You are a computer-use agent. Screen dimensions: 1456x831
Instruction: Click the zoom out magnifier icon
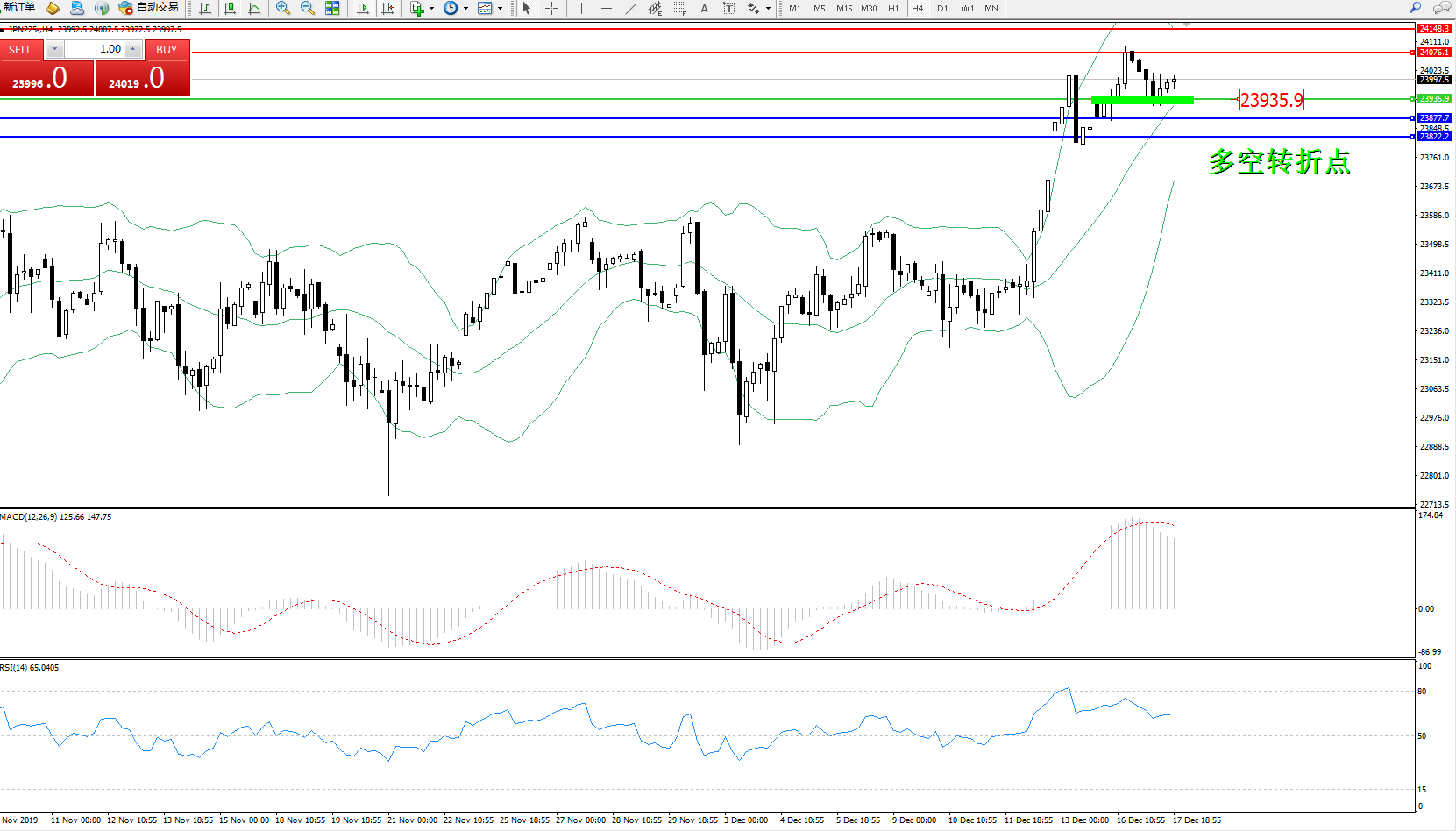pyautogui.click(x=308, y=8)
